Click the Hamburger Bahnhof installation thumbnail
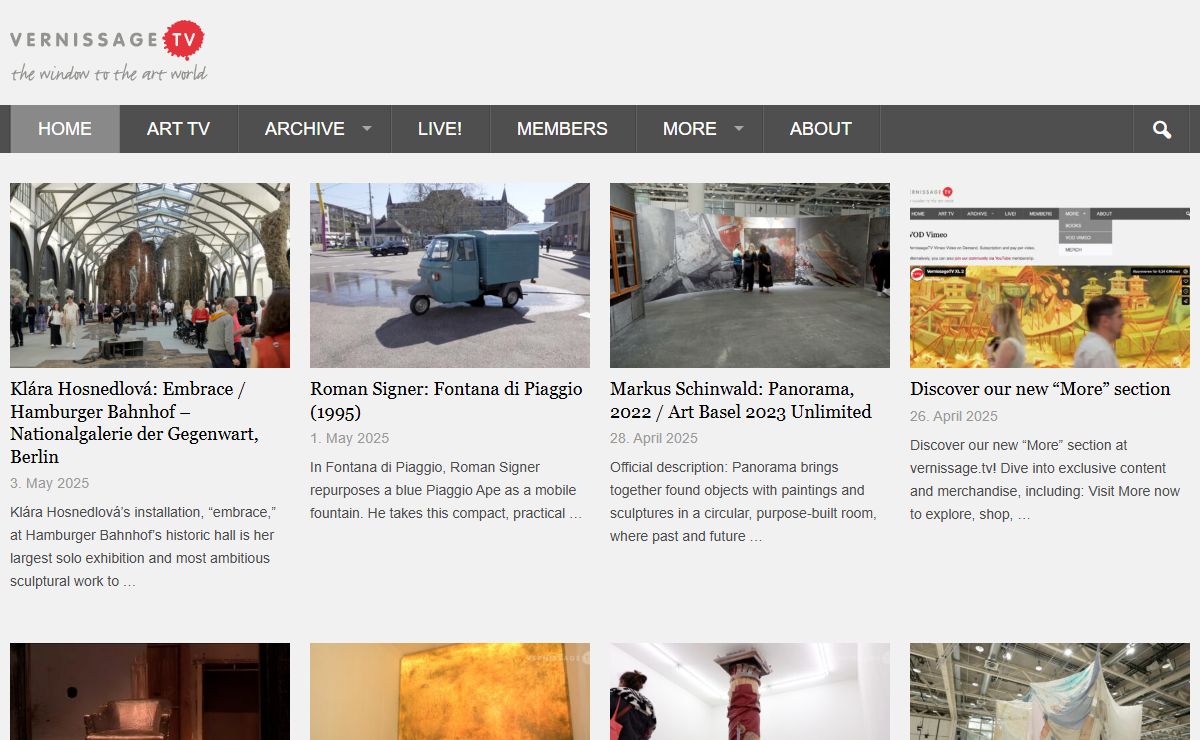This screenshot has height=740, width=1200. 150,275
